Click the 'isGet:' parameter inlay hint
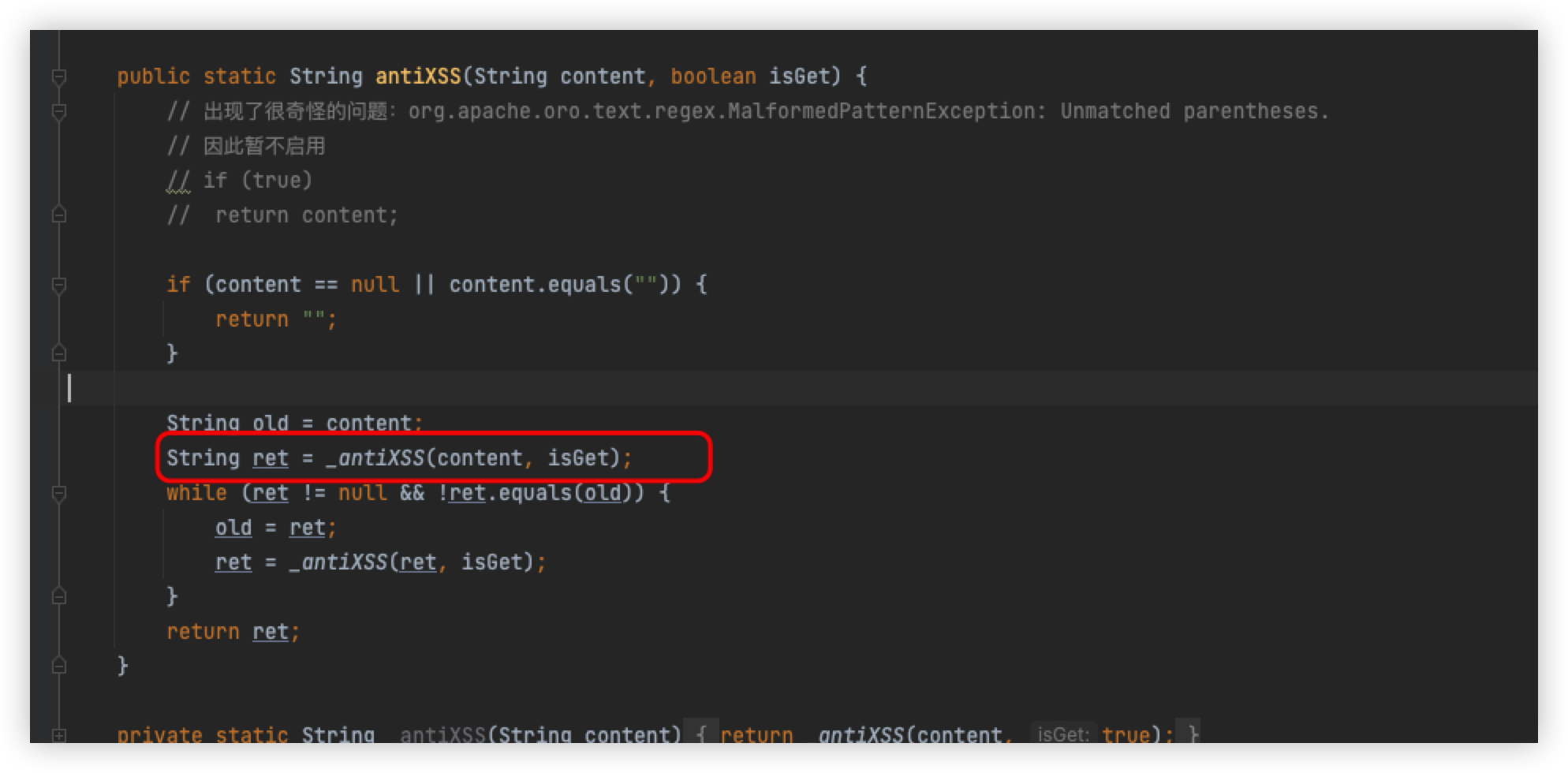This screenshot has width=1568, height=773. click(1062, 735)
